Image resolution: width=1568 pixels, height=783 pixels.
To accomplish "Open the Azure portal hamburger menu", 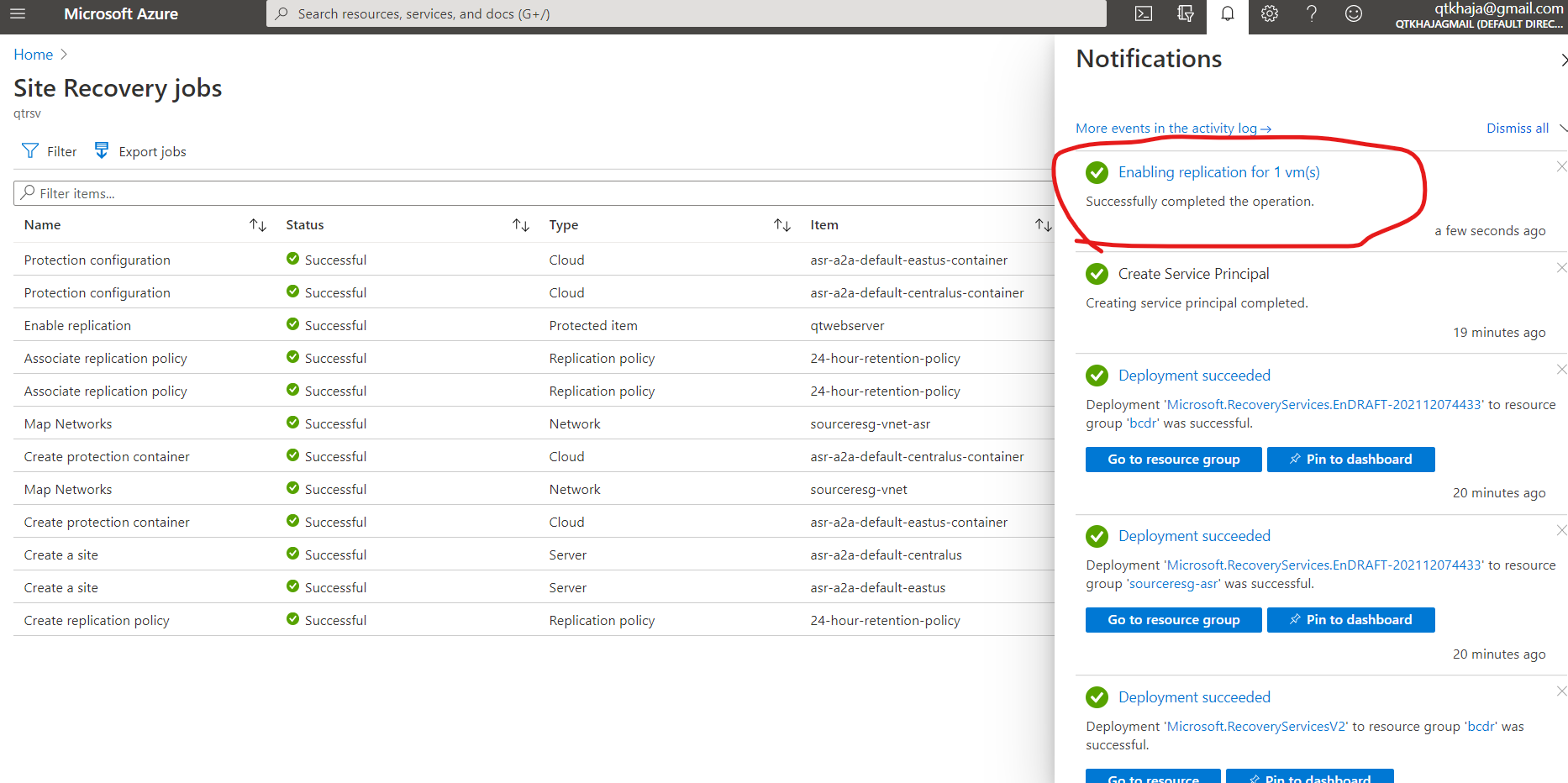I will coord(18,13).
